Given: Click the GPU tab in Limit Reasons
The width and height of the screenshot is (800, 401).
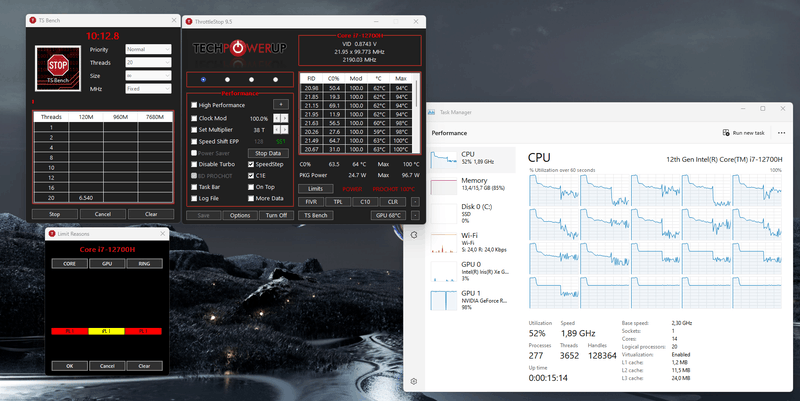Looking at the screenshot, I should (107, 264).
